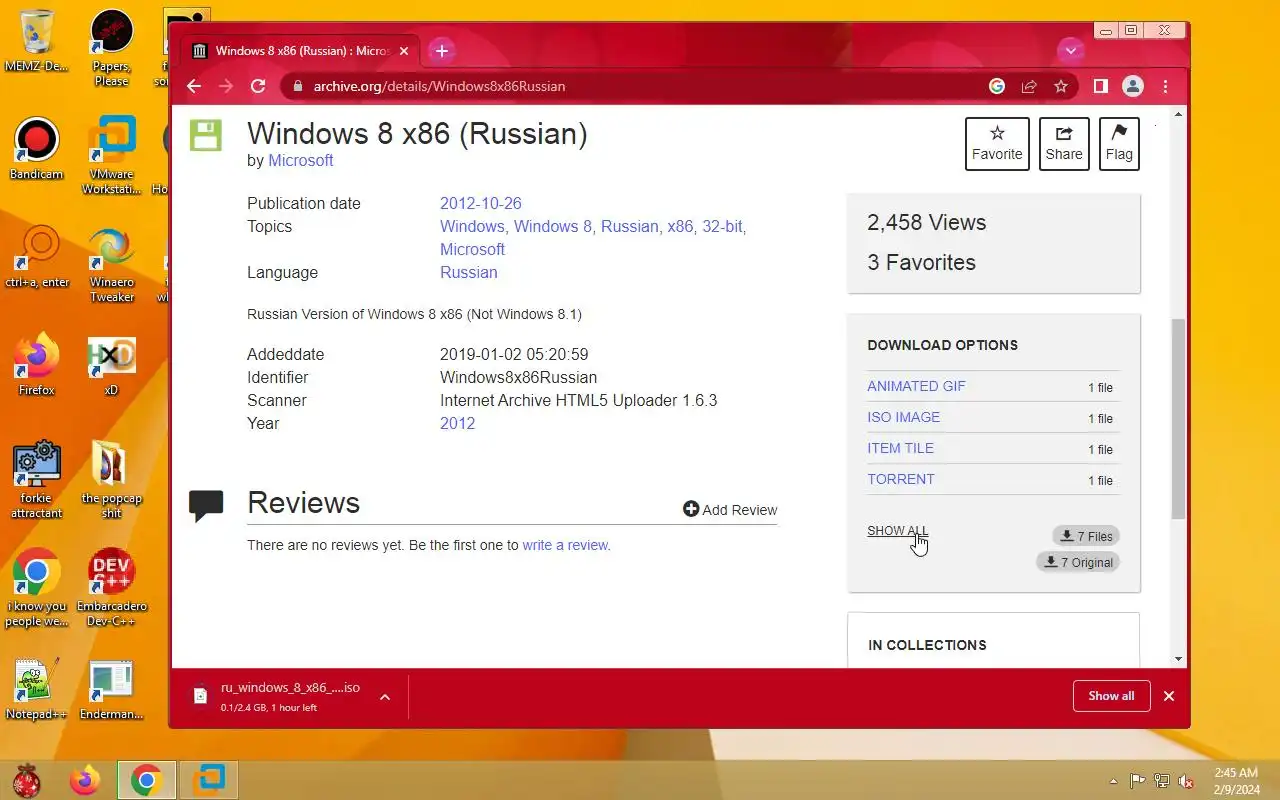Open the tab search dropdown

pos(1071,50)
